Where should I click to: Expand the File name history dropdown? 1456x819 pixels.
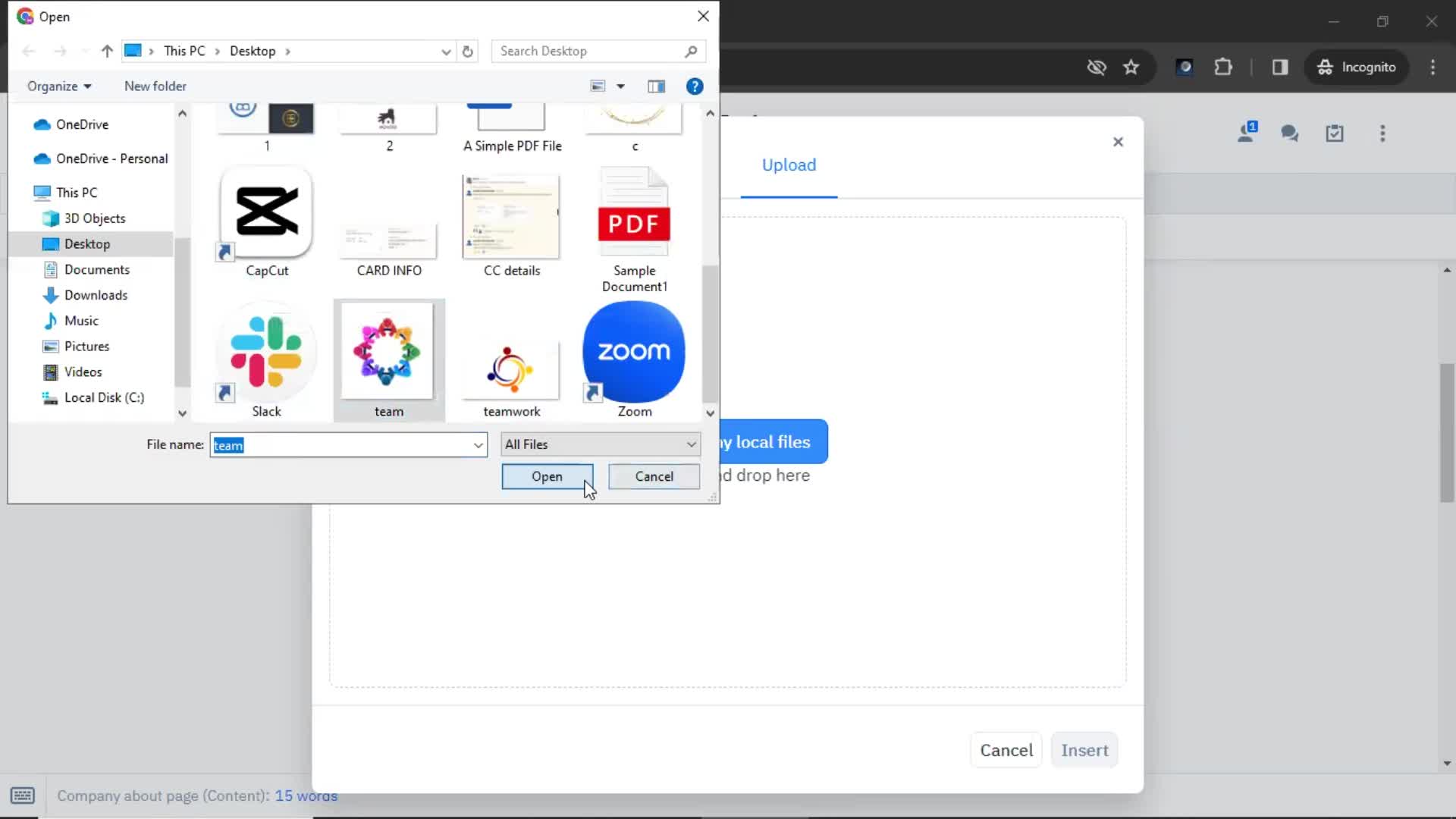[479, 445]
